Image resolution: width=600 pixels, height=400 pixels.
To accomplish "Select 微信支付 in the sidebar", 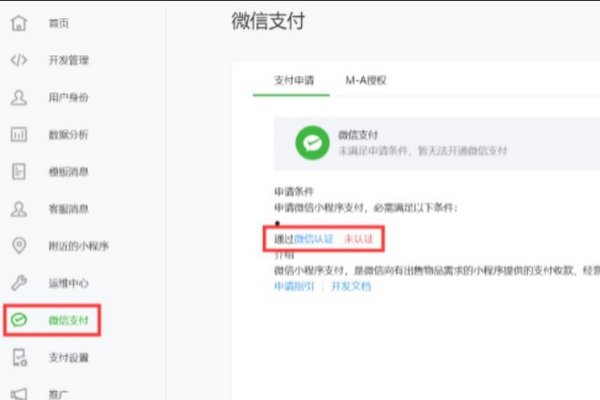I will (x=68, y=320).
